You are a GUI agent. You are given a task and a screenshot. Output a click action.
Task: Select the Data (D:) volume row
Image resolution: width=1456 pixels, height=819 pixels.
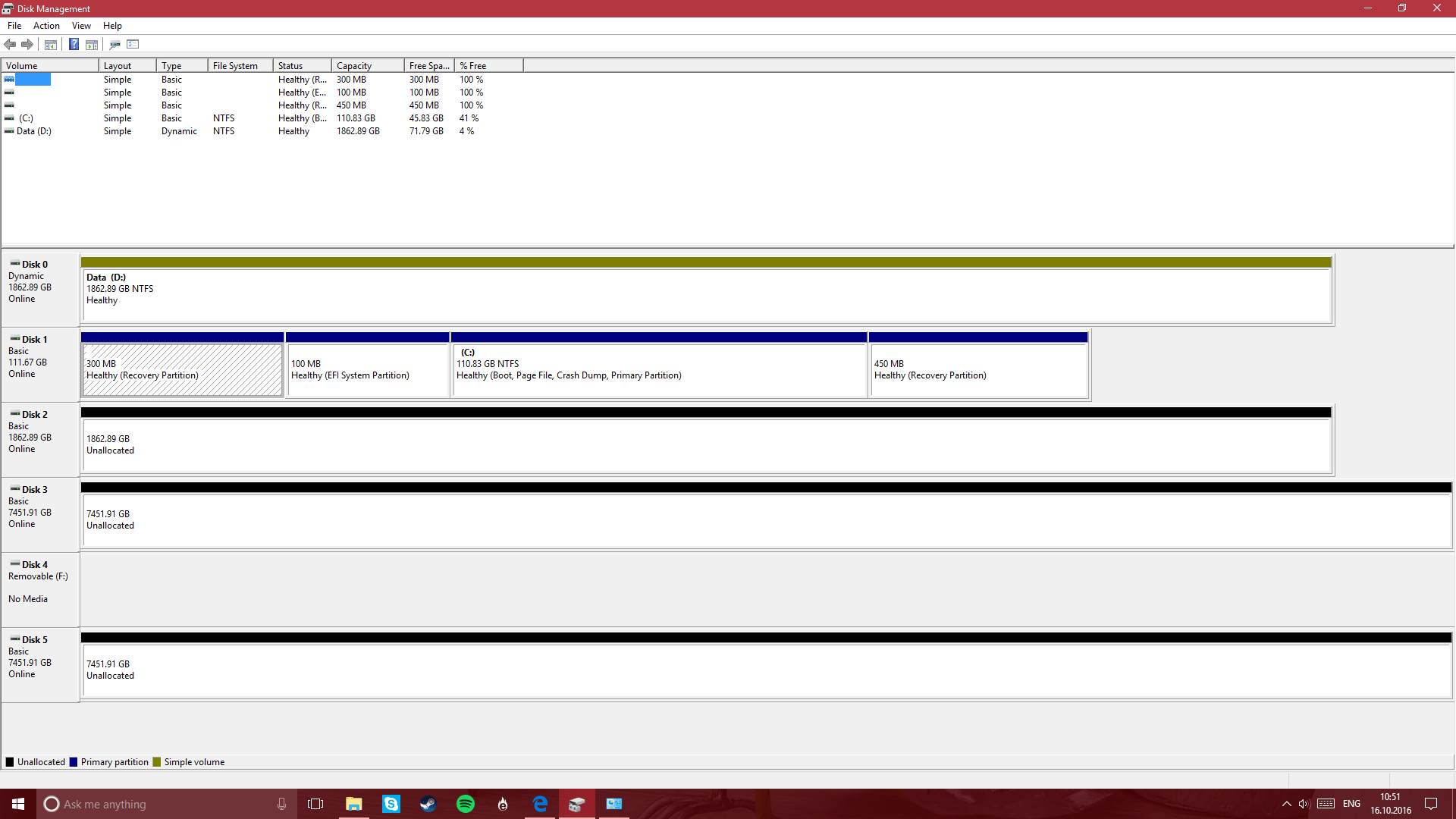click(x=34, y=131)
